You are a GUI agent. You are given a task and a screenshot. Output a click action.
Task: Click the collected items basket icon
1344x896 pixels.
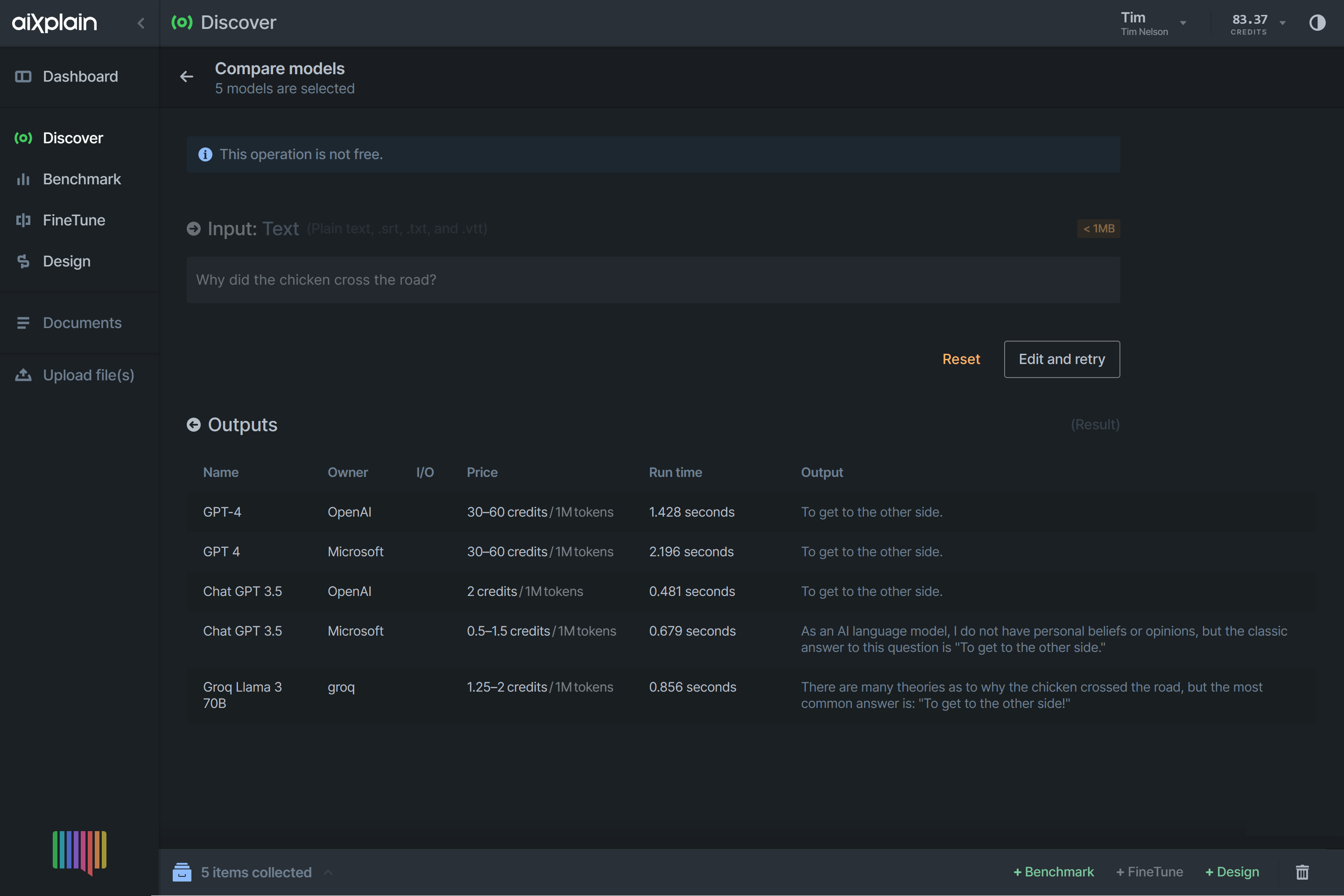click(182, 873)
